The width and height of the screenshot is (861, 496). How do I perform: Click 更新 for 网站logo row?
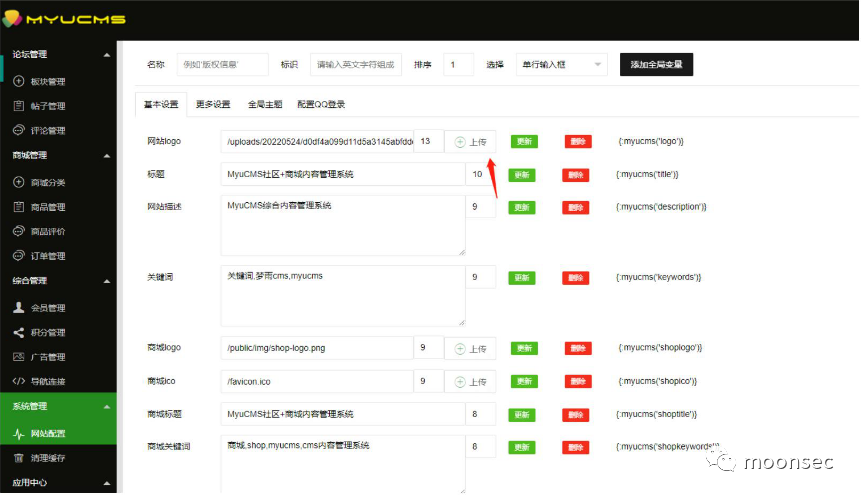(524, 142)
